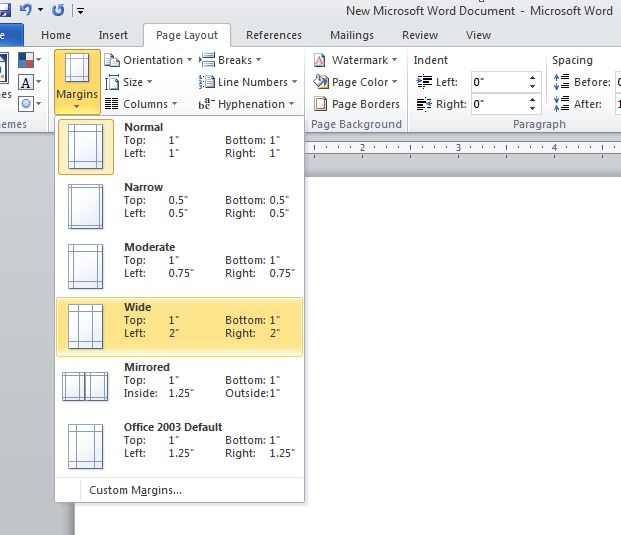Open the Columns dropdown

(141, 104)
